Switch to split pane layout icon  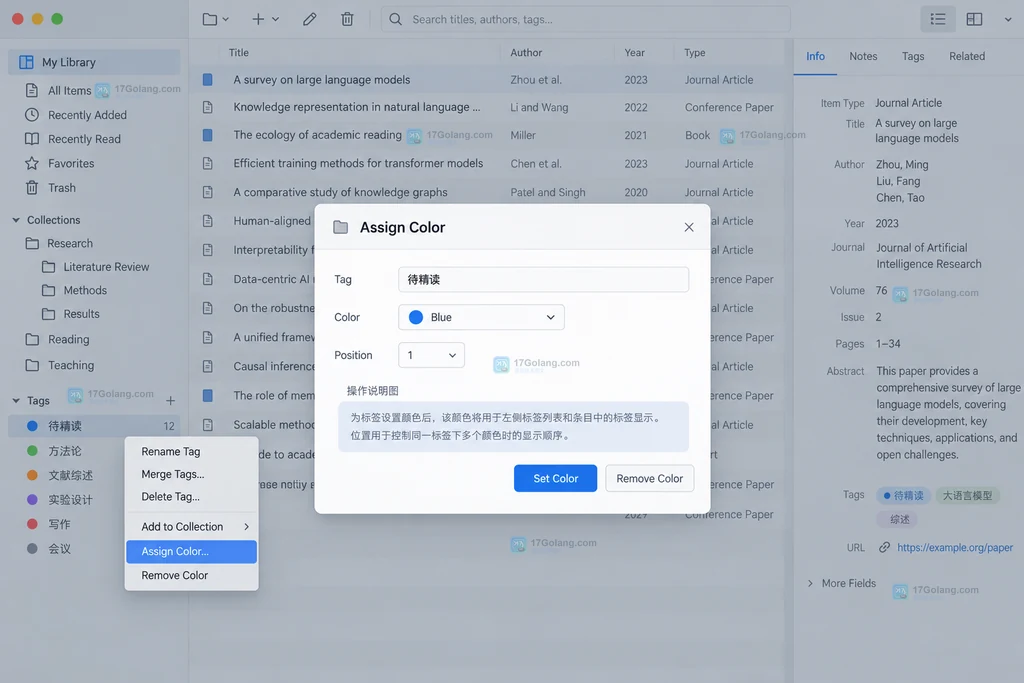coord(974,19)
